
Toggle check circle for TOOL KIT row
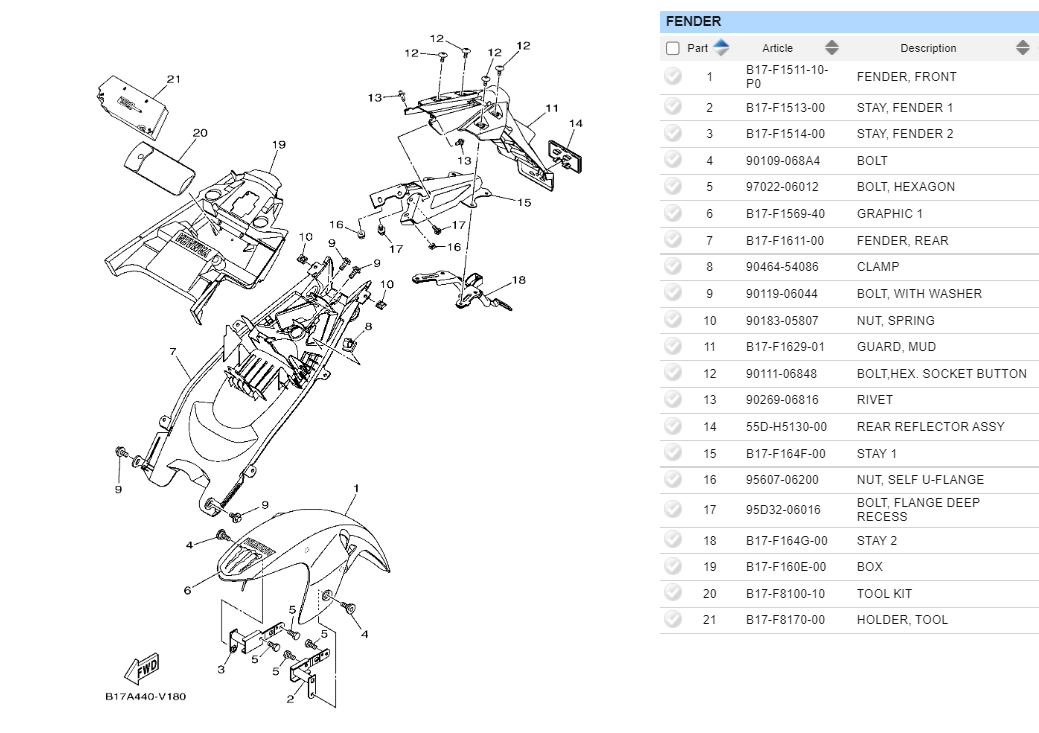click(673, 592)
